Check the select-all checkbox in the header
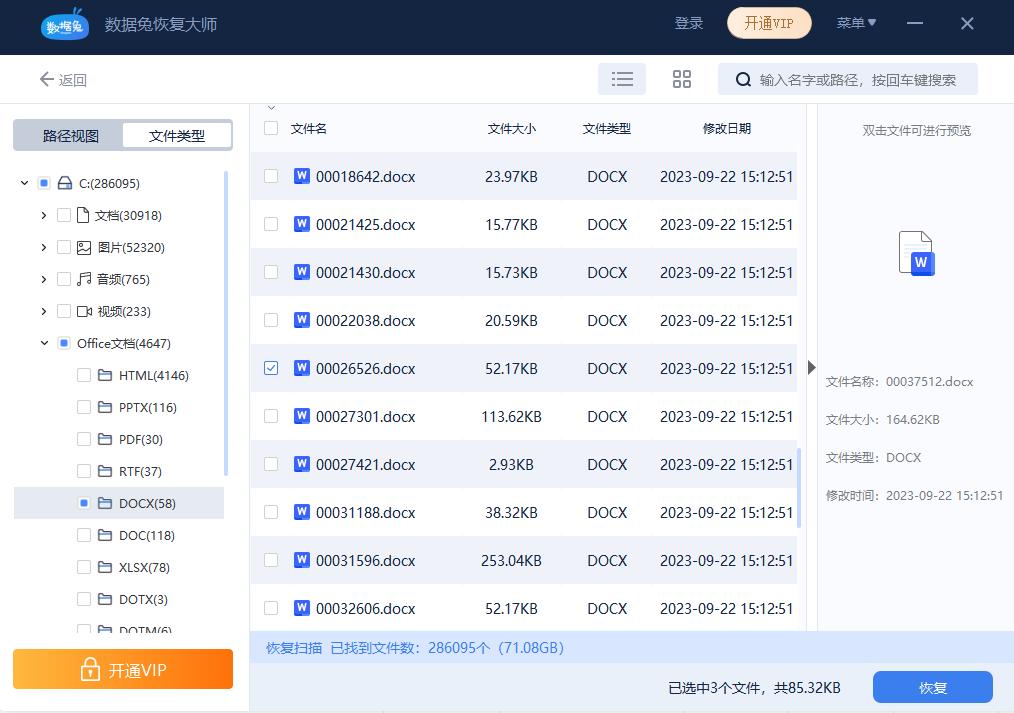This screenshot has width=1014, height=713. click(271, 128)
